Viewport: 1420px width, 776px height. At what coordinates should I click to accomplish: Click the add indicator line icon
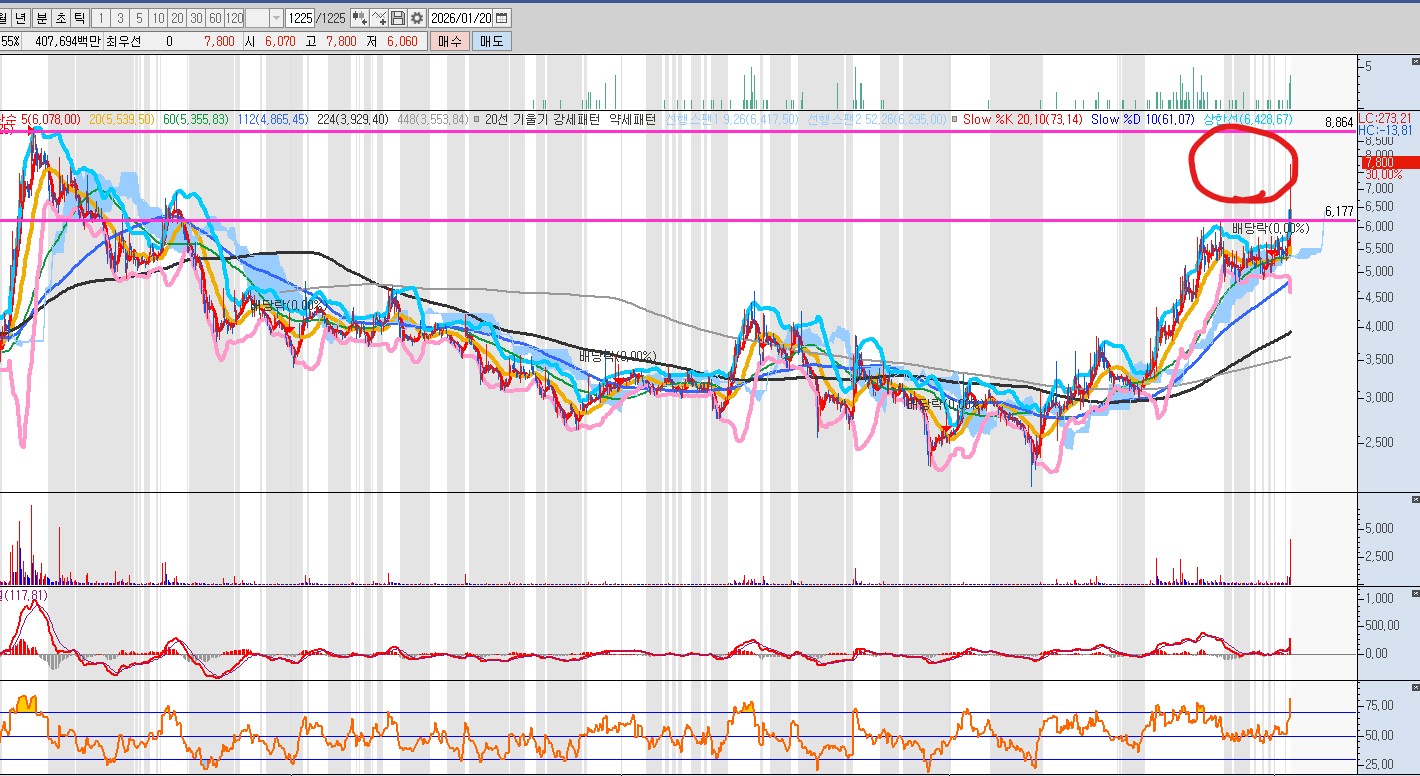[379, 18]
